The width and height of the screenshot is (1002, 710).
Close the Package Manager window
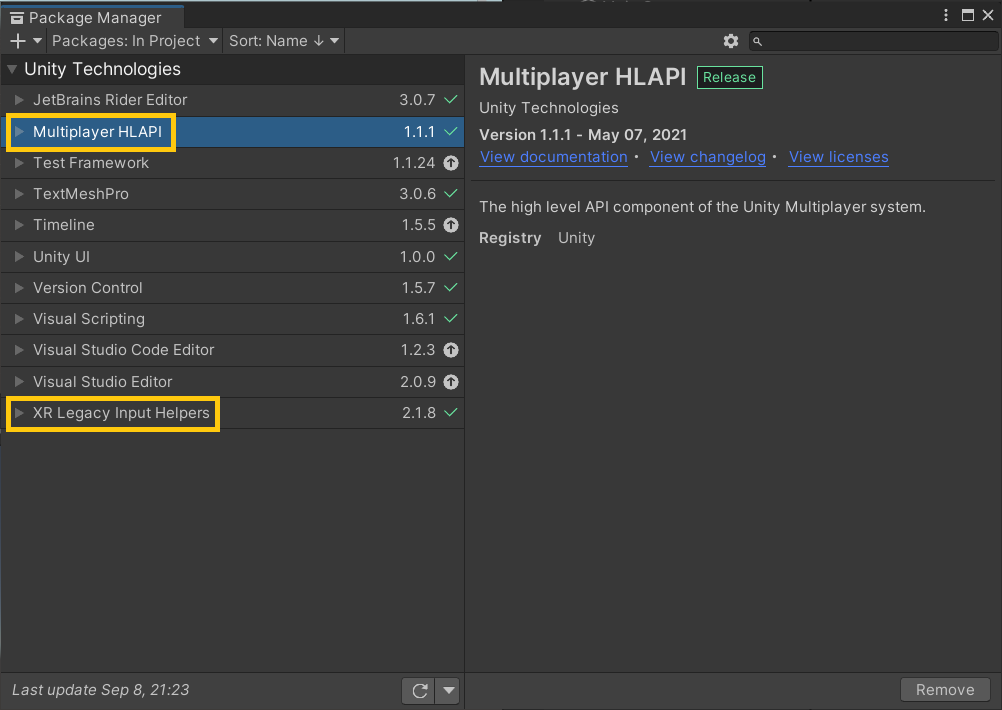pos(988,15)
